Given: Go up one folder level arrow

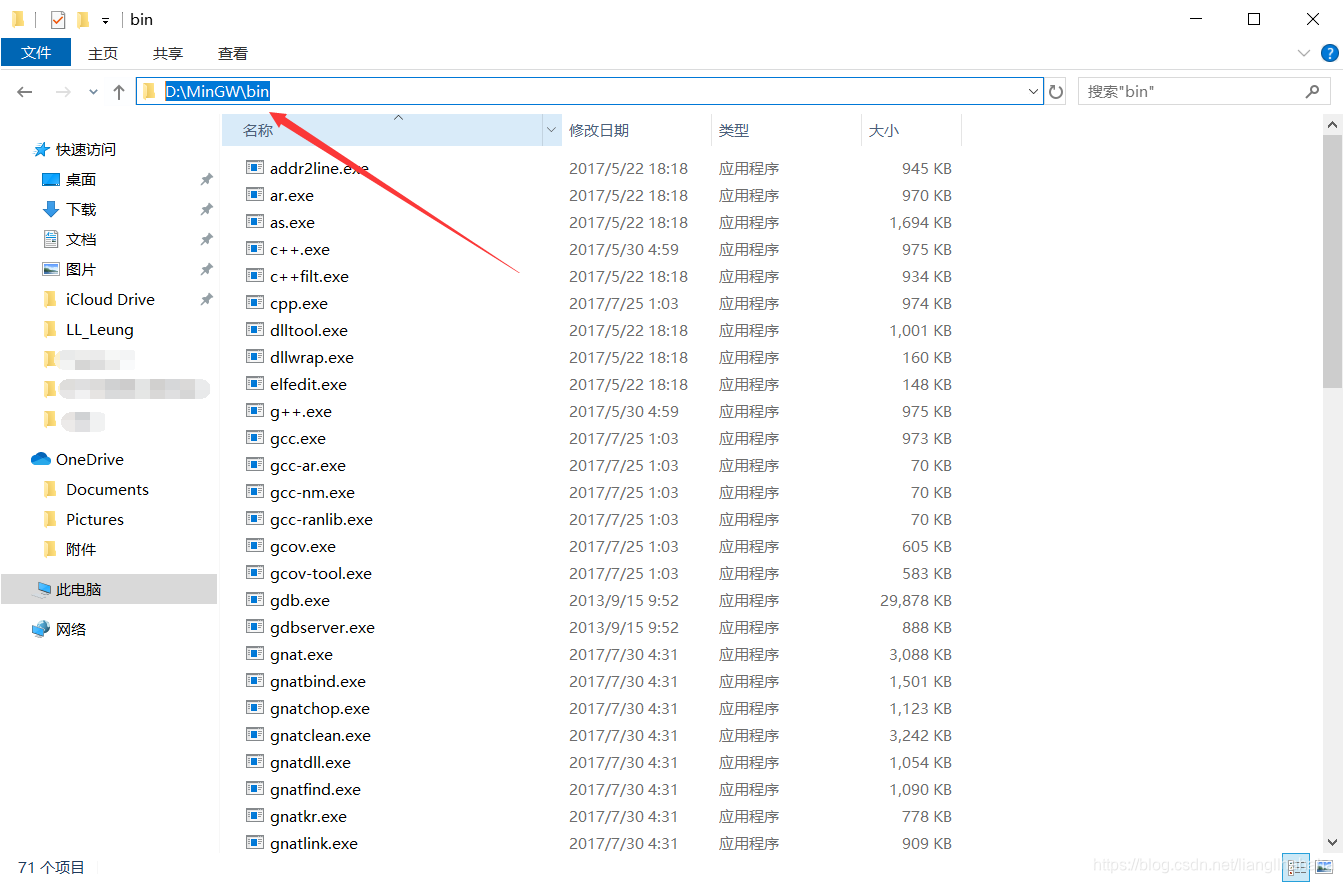Looking at the screenshot, I should tap(119, 92).
